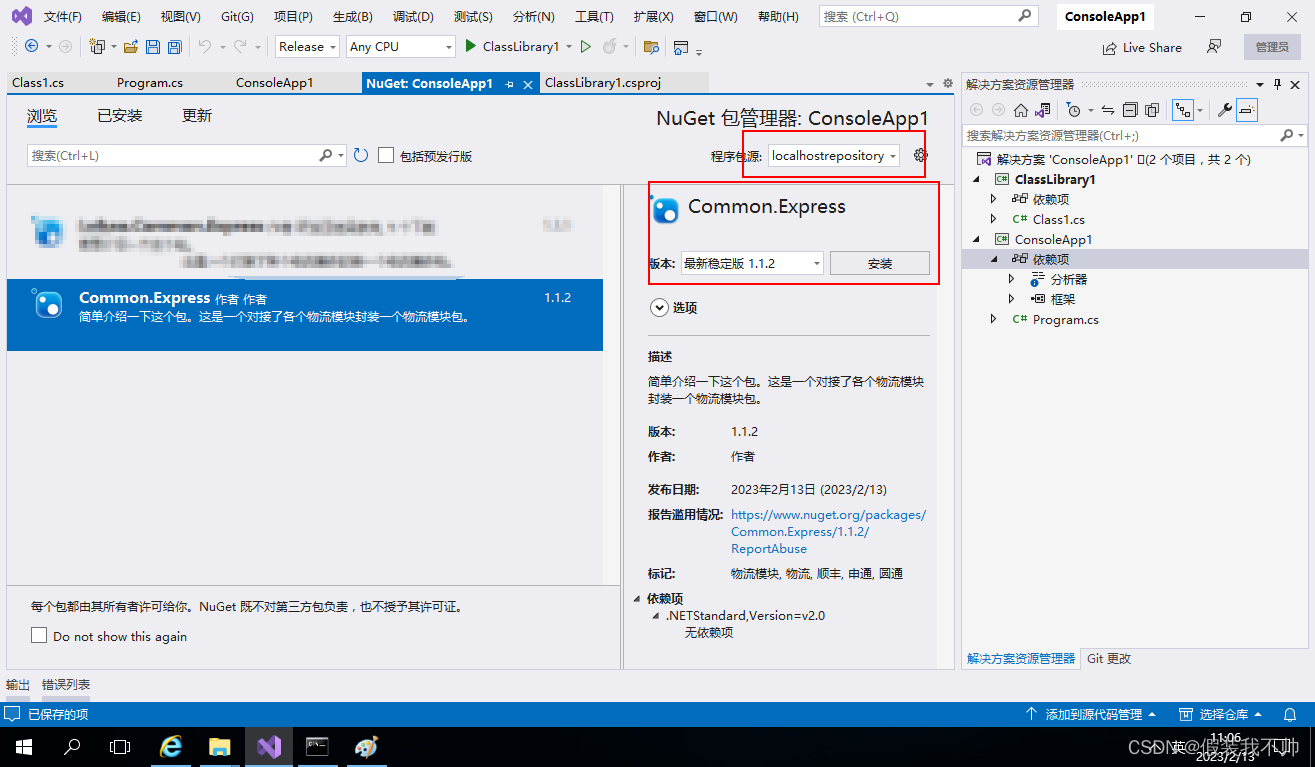Click the Windows Start button

point(23,747)
